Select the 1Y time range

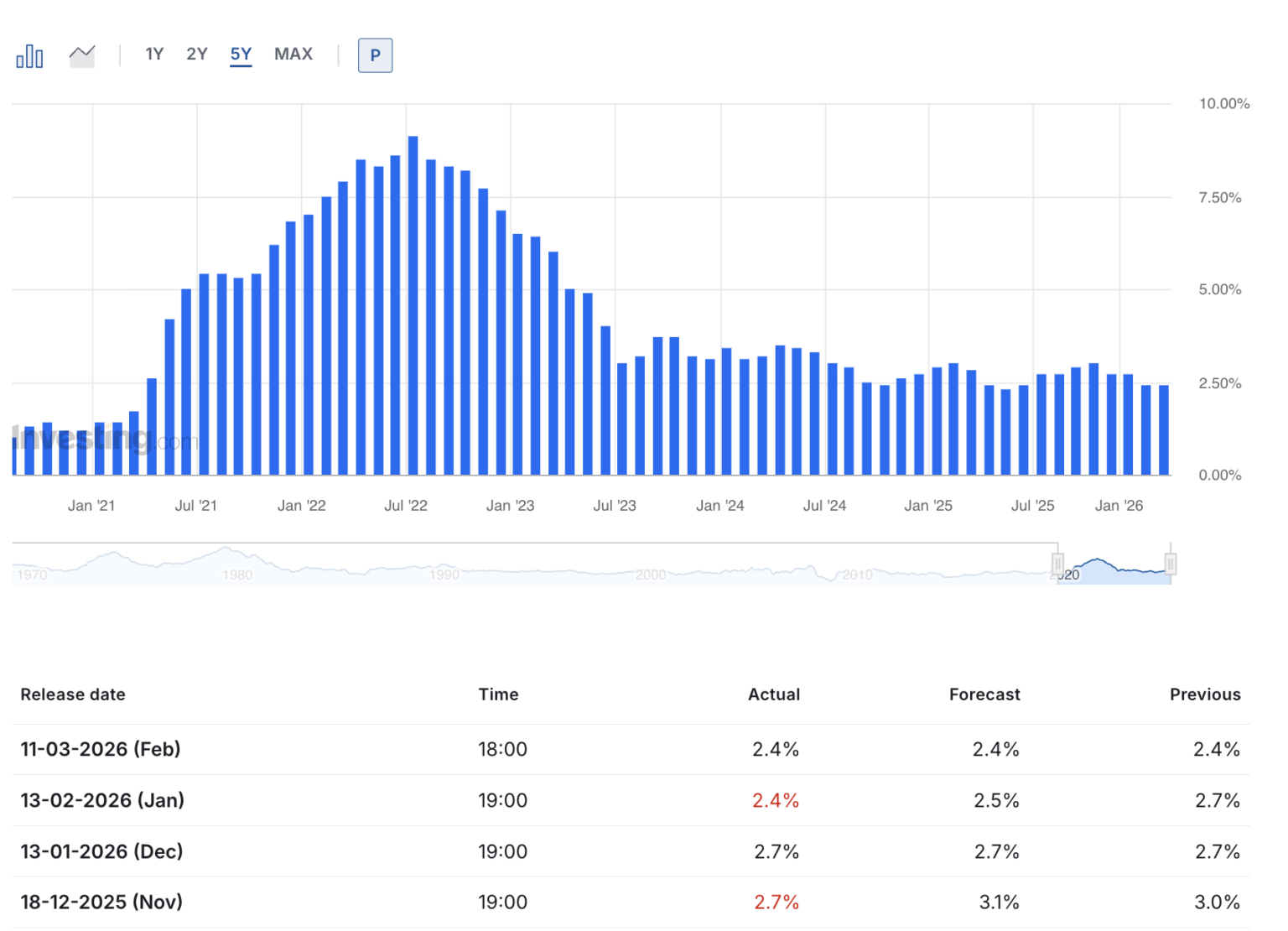(154, 55)
